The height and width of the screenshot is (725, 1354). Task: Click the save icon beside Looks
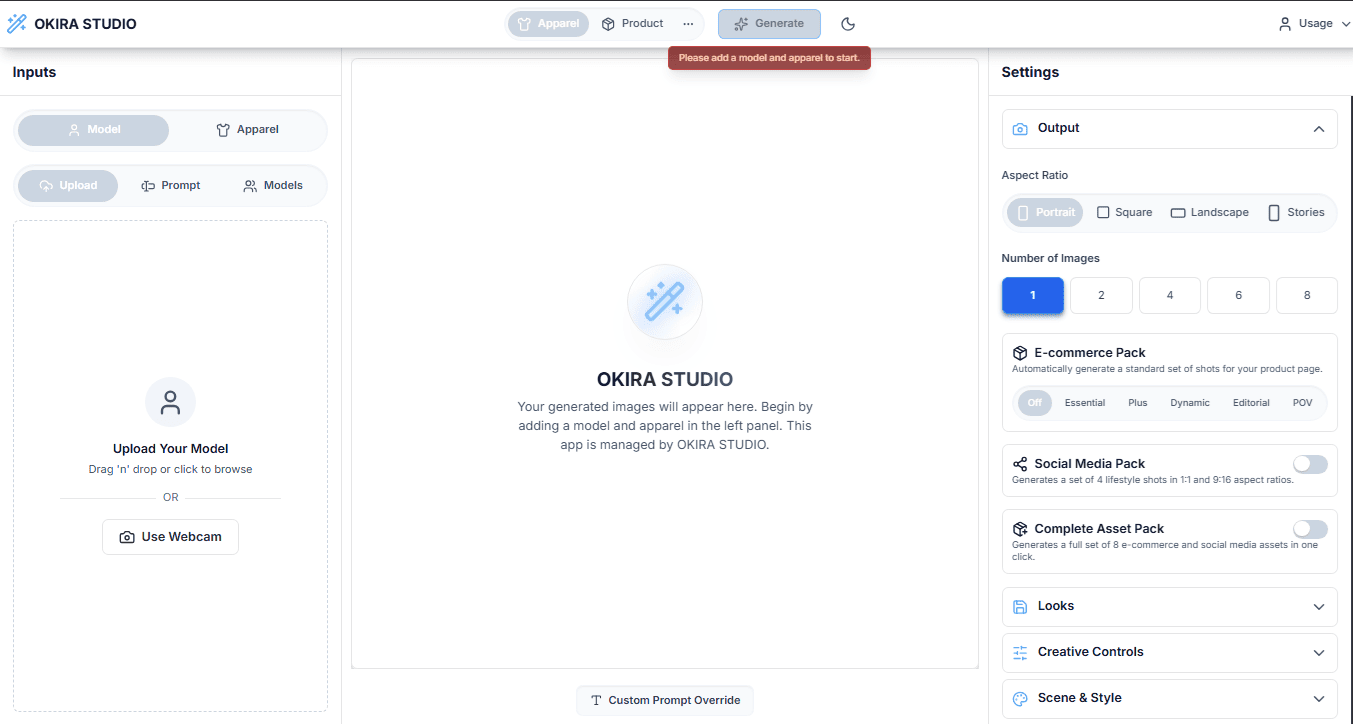point(1020,607)
